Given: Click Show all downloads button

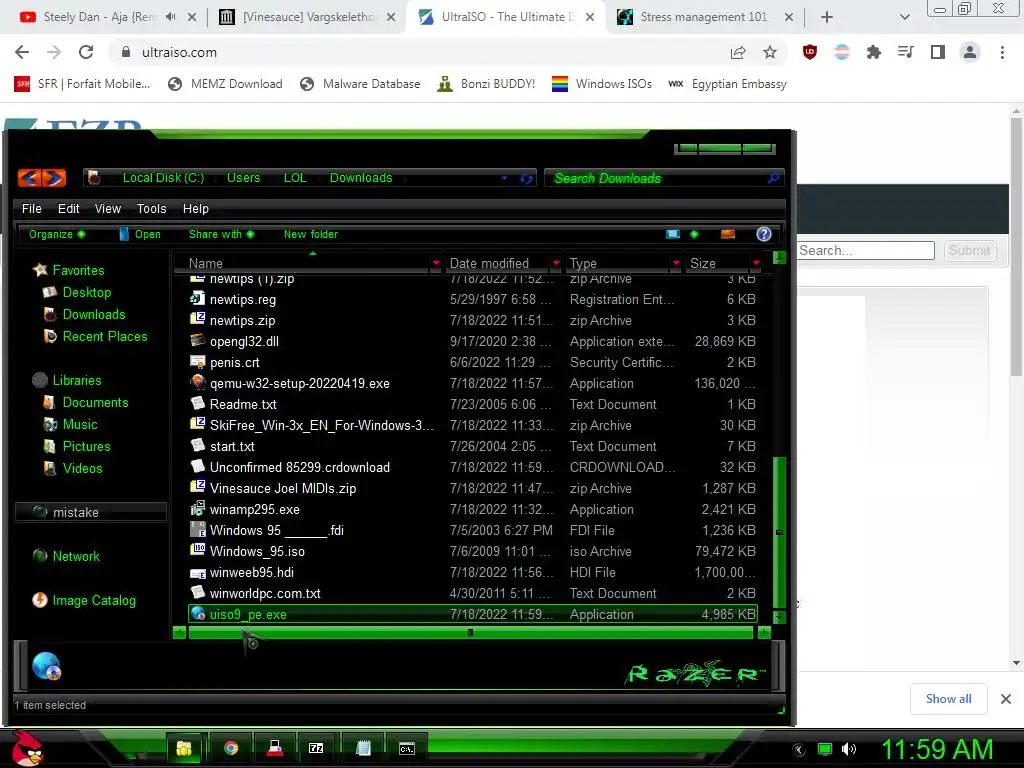Looking at the screenshot, I should pyautogui.click(x=948, y=699).
